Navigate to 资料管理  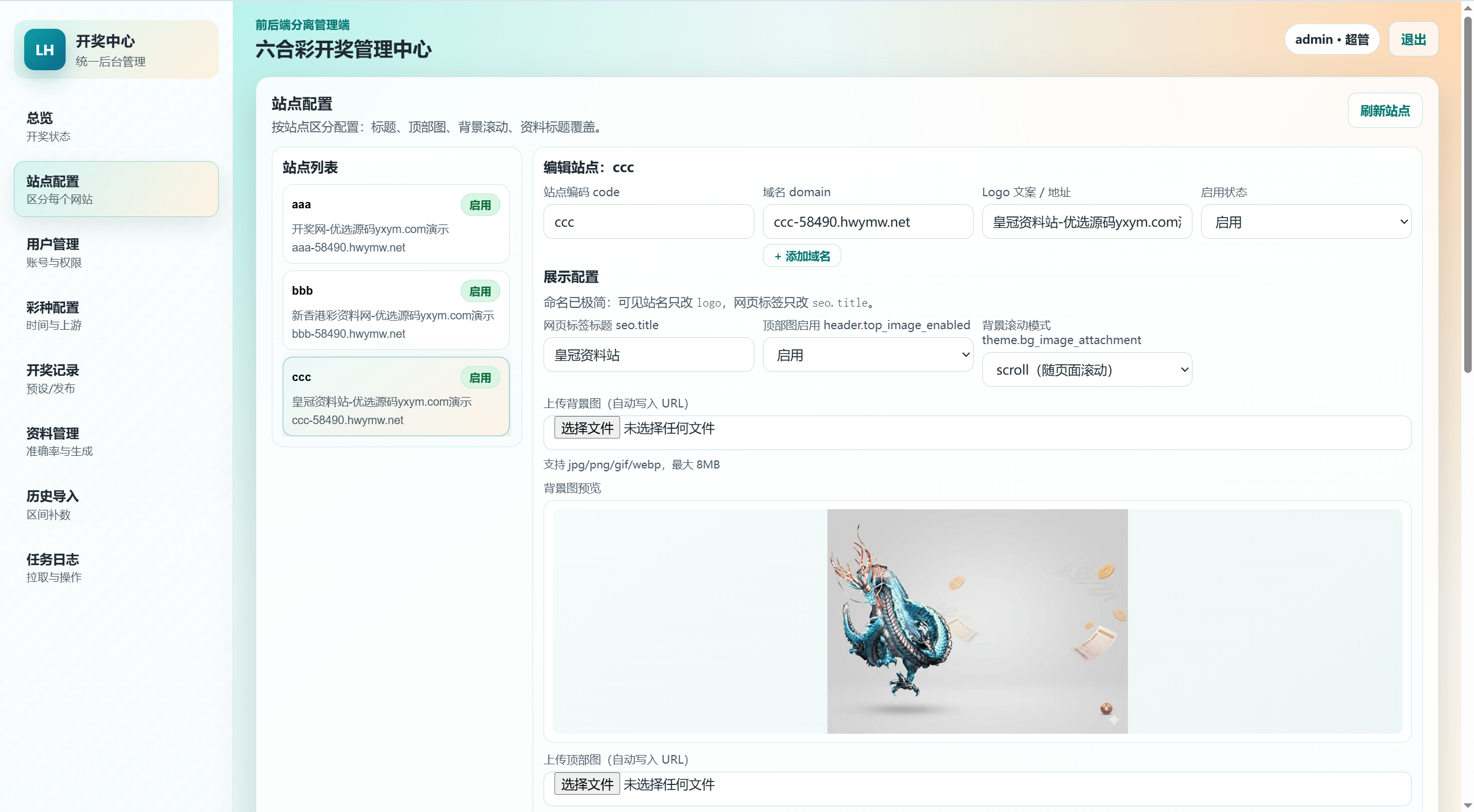pos(116,441)
